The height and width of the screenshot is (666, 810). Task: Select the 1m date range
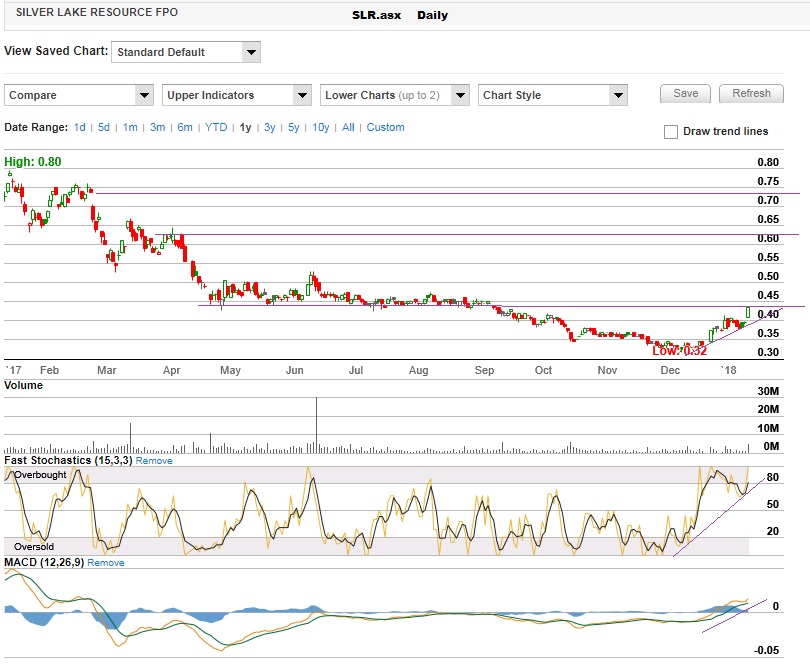(130, 127)
